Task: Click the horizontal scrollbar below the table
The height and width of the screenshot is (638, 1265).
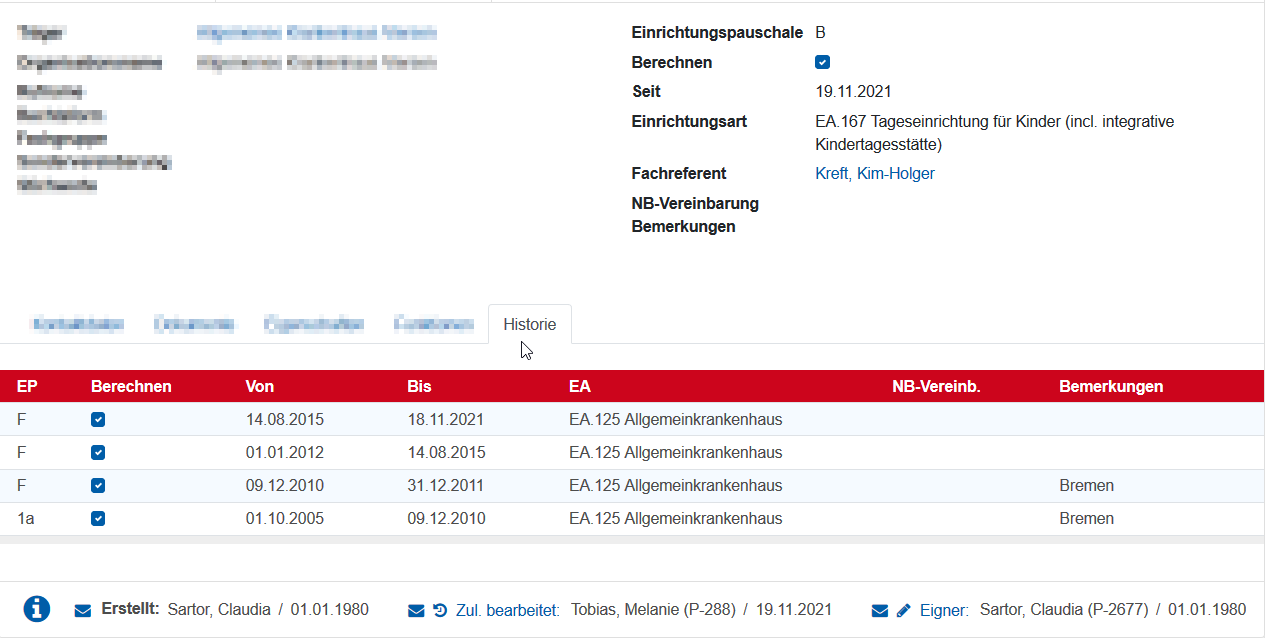Action: pos(632,540)
